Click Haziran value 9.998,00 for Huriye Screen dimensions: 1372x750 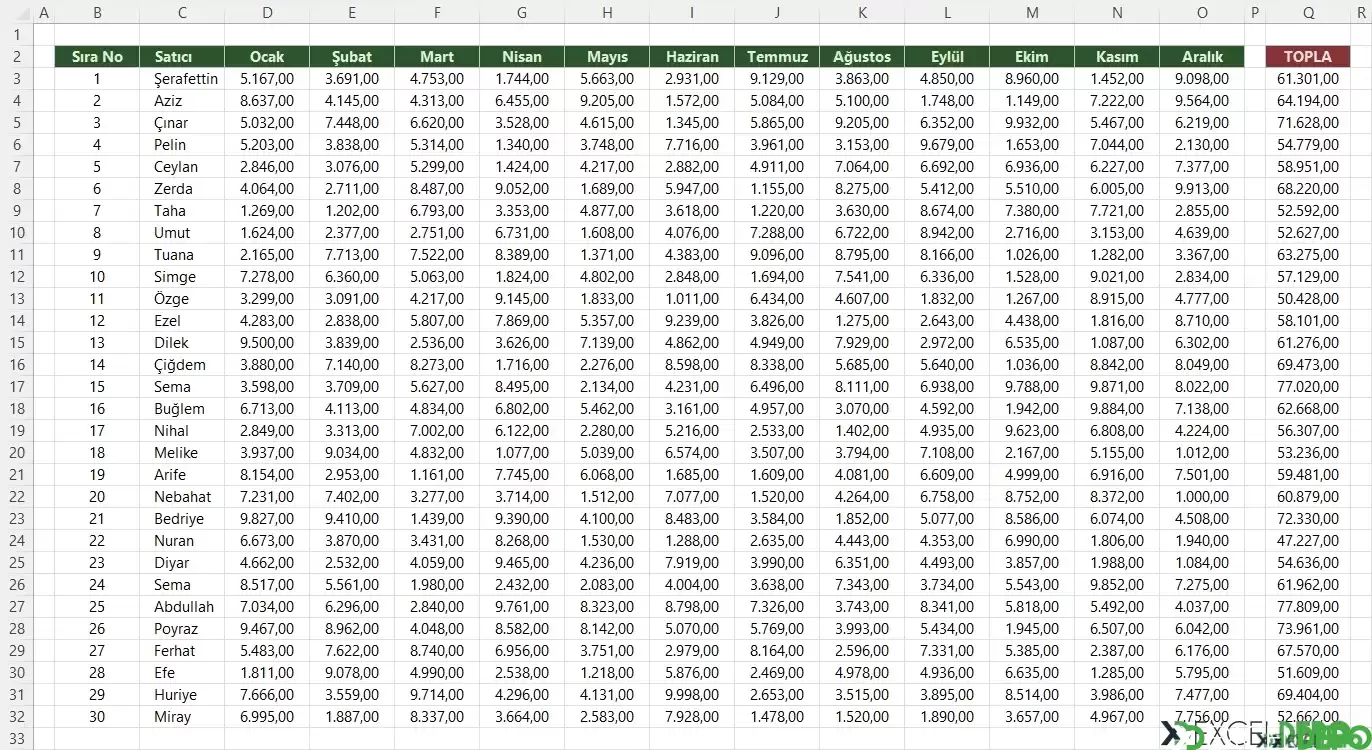(x=692, y=695)
